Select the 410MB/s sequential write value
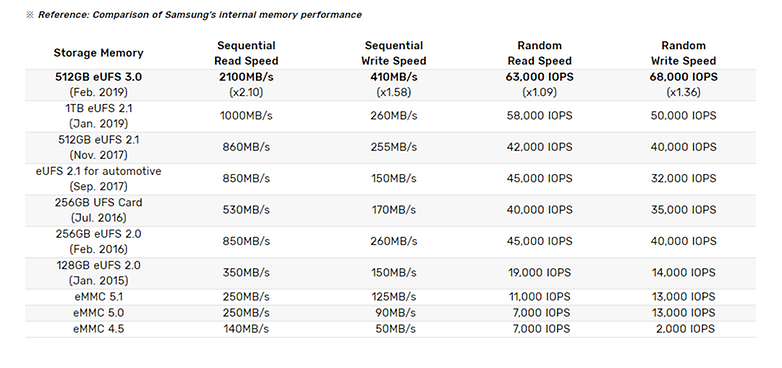The image size is (782, 368). 393,77
